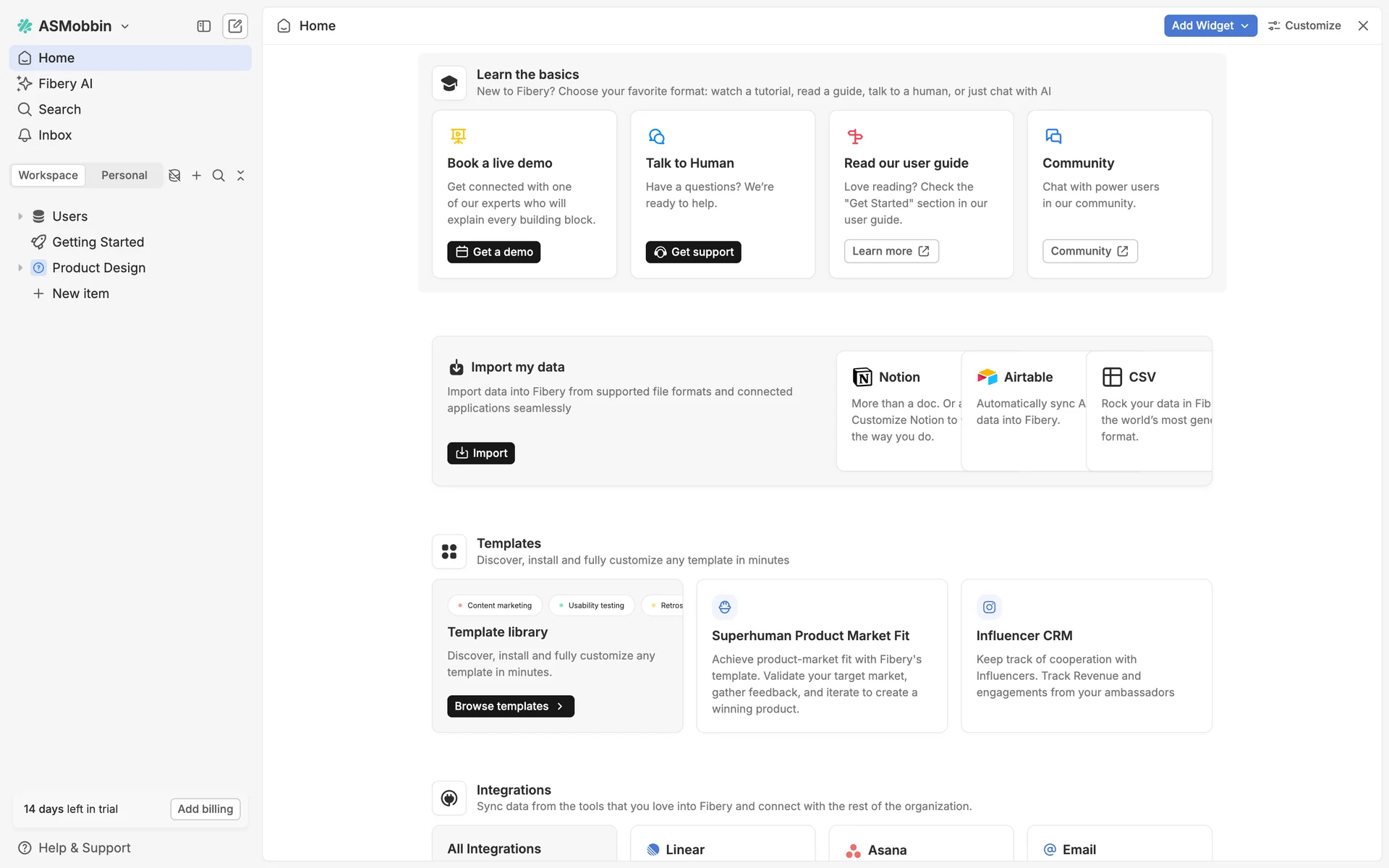Open the Inbox bell item

[x=55, y=135]
